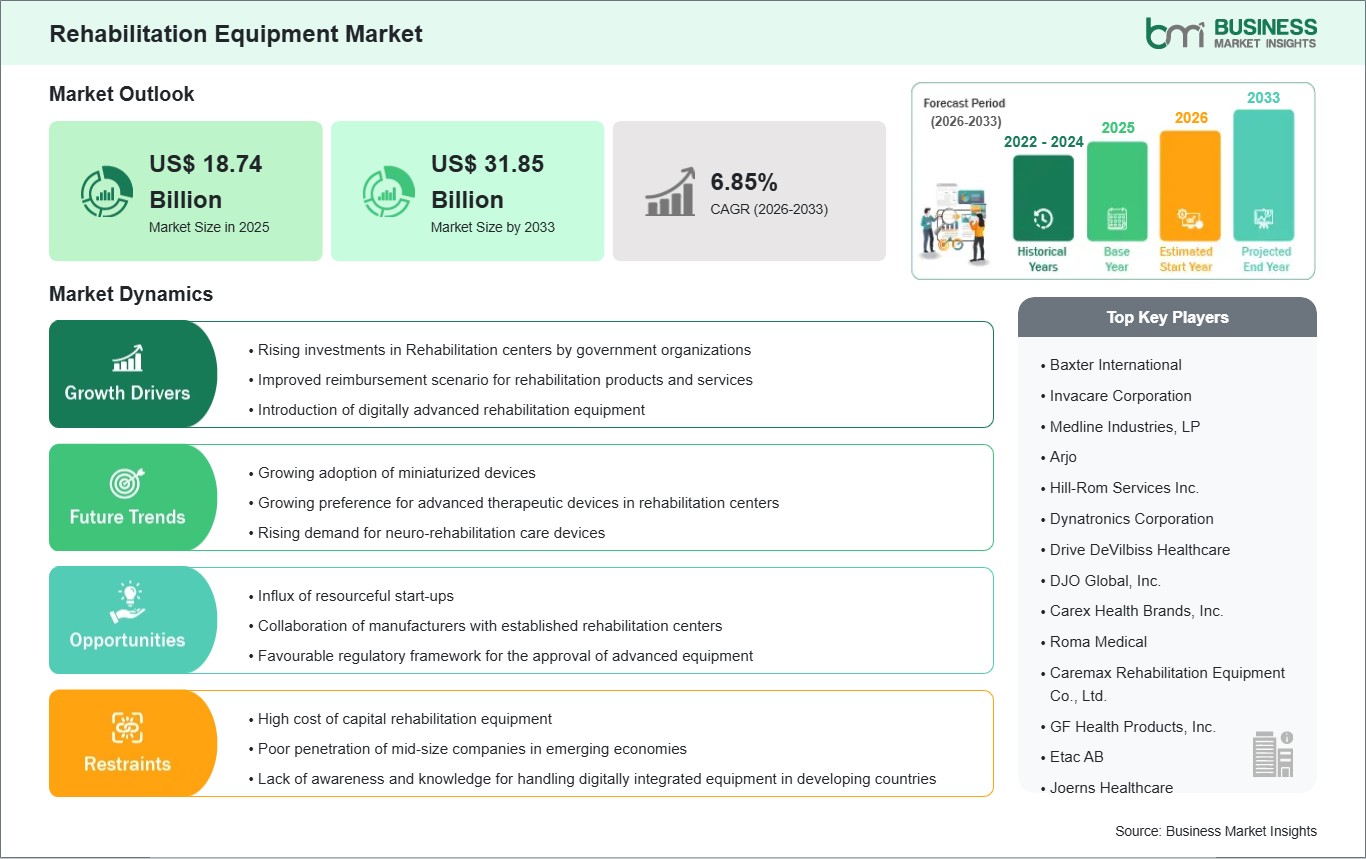Click the Historical Years clock icon
The height and width of the screenshot is (859, 1366).
coord(1043,218)
